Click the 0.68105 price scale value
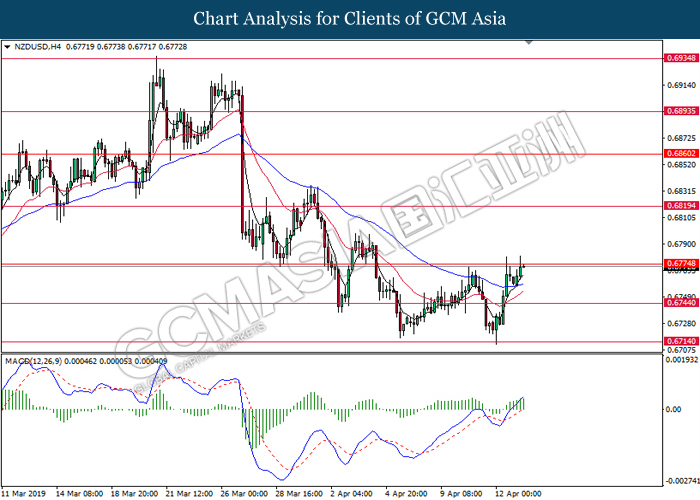This screenshot has width=700, height=500. 682,218
